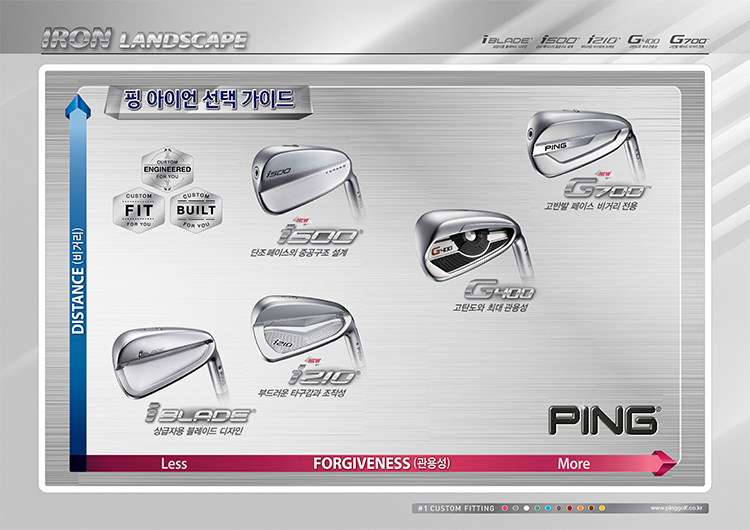750x530 pixels.
Task: Select the G700 iron club image
Action: point(582,148)
